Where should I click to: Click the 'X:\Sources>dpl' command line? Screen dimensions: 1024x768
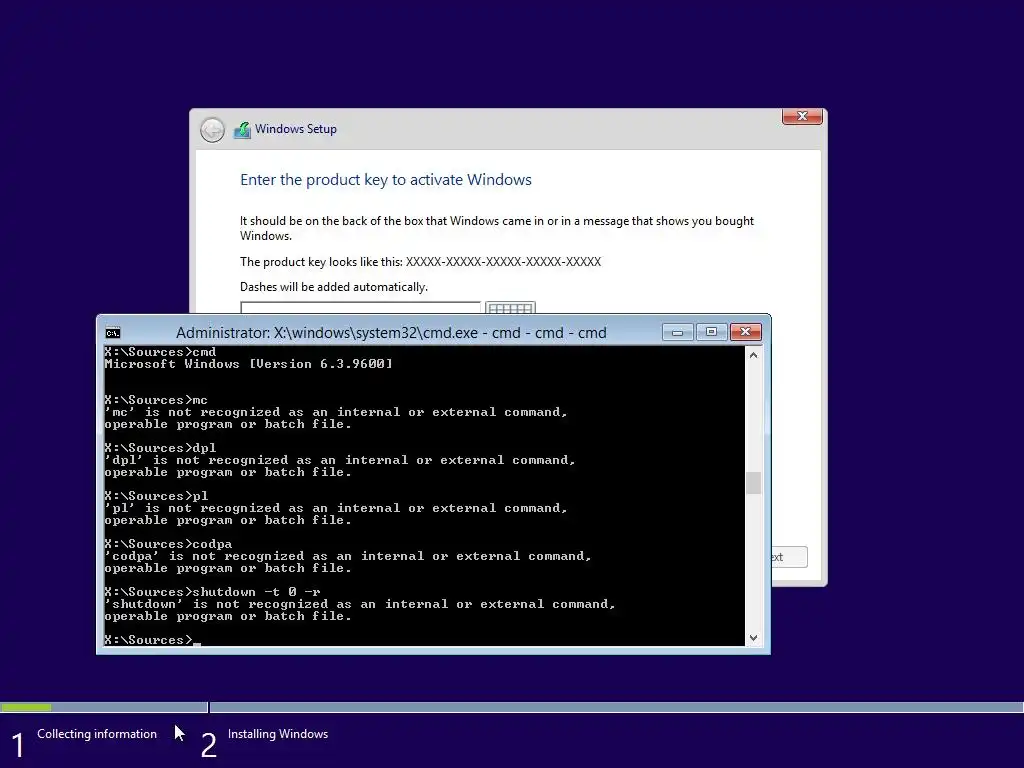160,447
